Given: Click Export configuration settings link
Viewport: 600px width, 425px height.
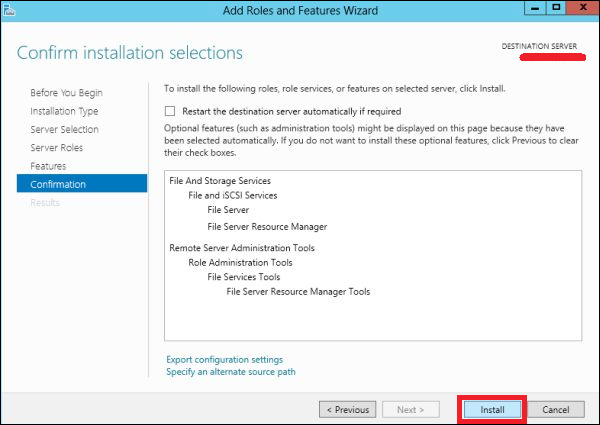Looking at the screenshot, I should pyautogui.click(x=224, y=360).
